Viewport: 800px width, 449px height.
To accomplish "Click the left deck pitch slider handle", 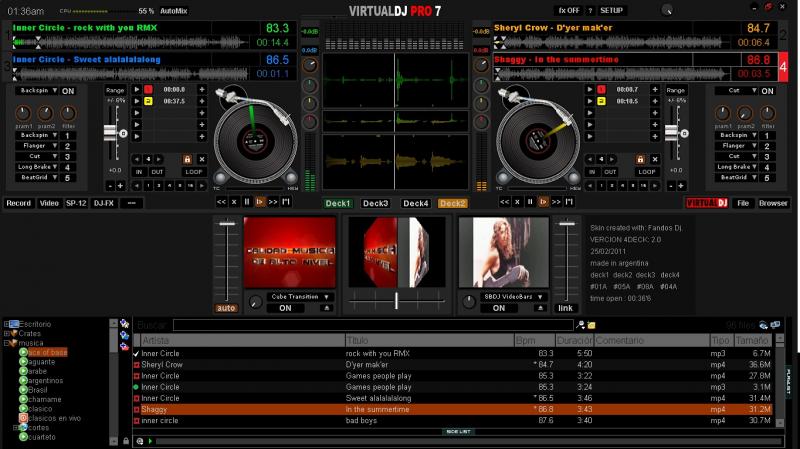I will point(111,133).
